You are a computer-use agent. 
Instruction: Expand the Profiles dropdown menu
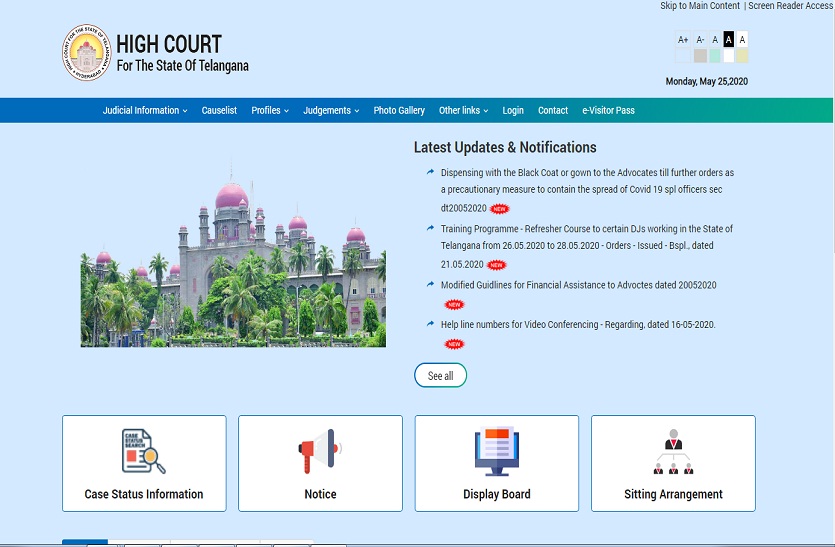coord(270,111)
